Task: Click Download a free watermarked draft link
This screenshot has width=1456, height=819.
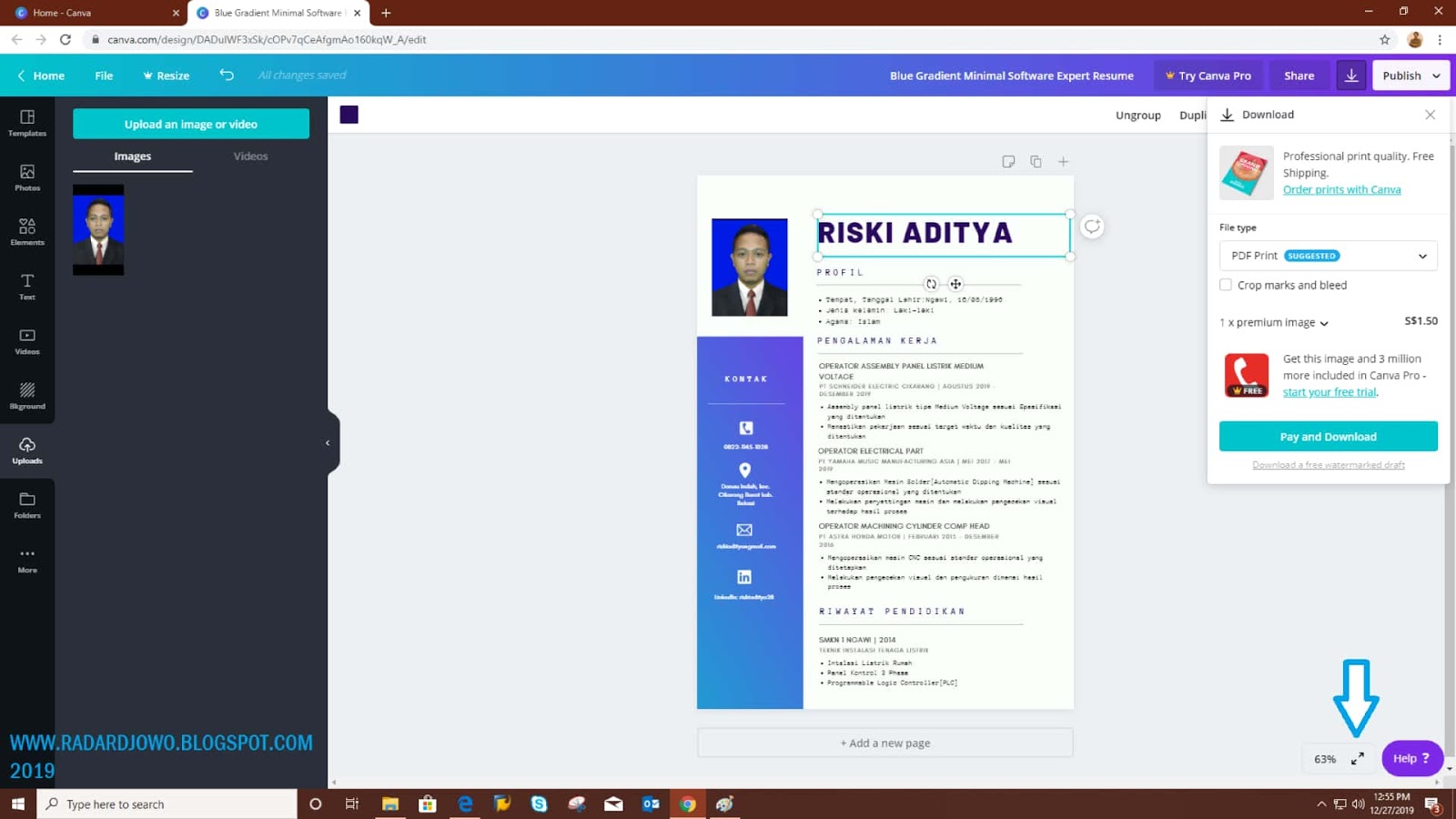Action: click(x=1328, y=465)
